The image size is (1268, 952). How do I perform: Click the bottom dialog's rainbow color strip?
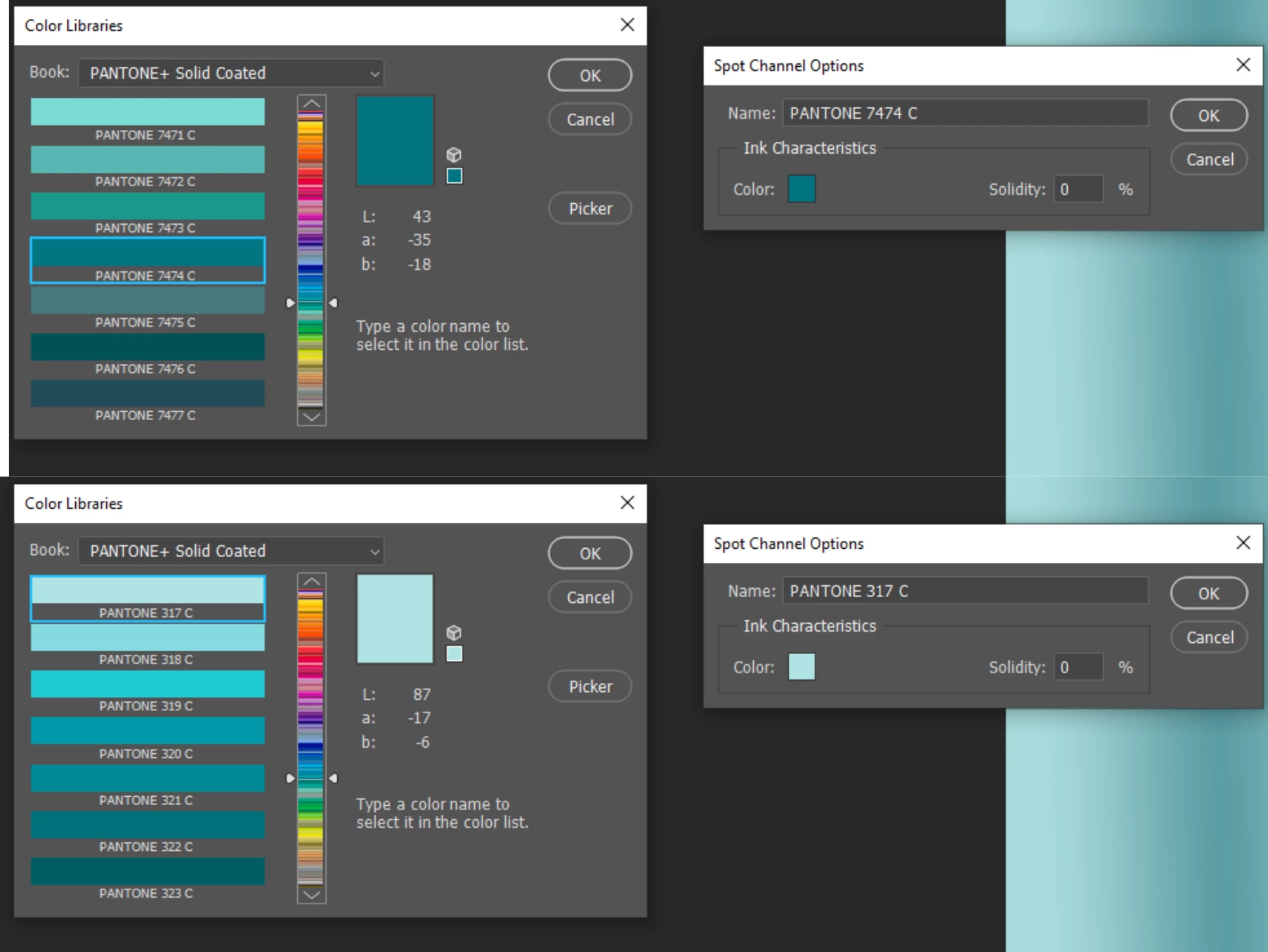coord(311,738)
